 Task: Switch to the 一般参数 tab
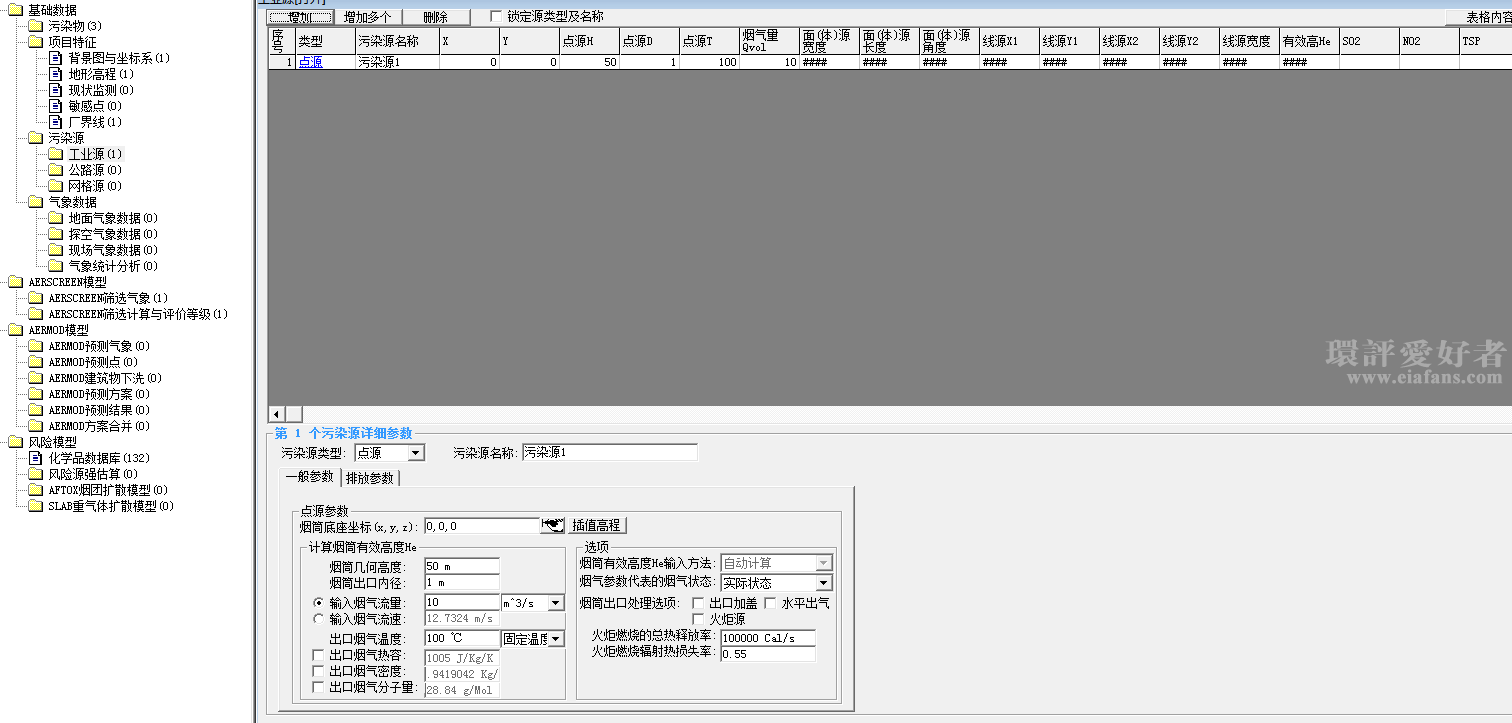pos(309,477)
